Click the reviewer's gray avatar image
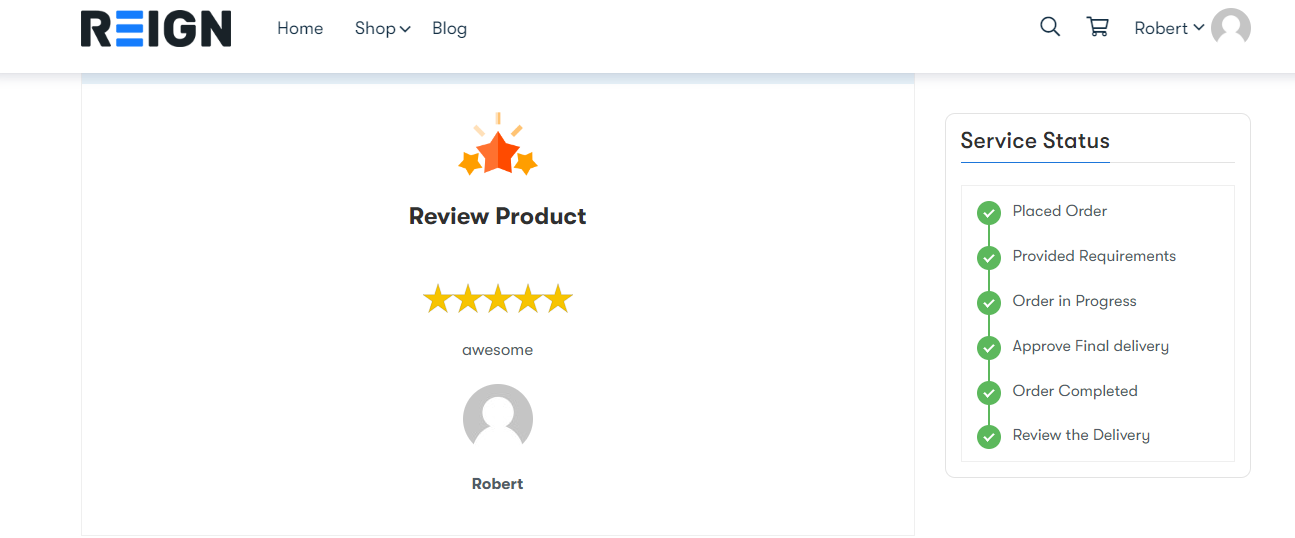Screen dimensions: 1295x538 (498, 418)
